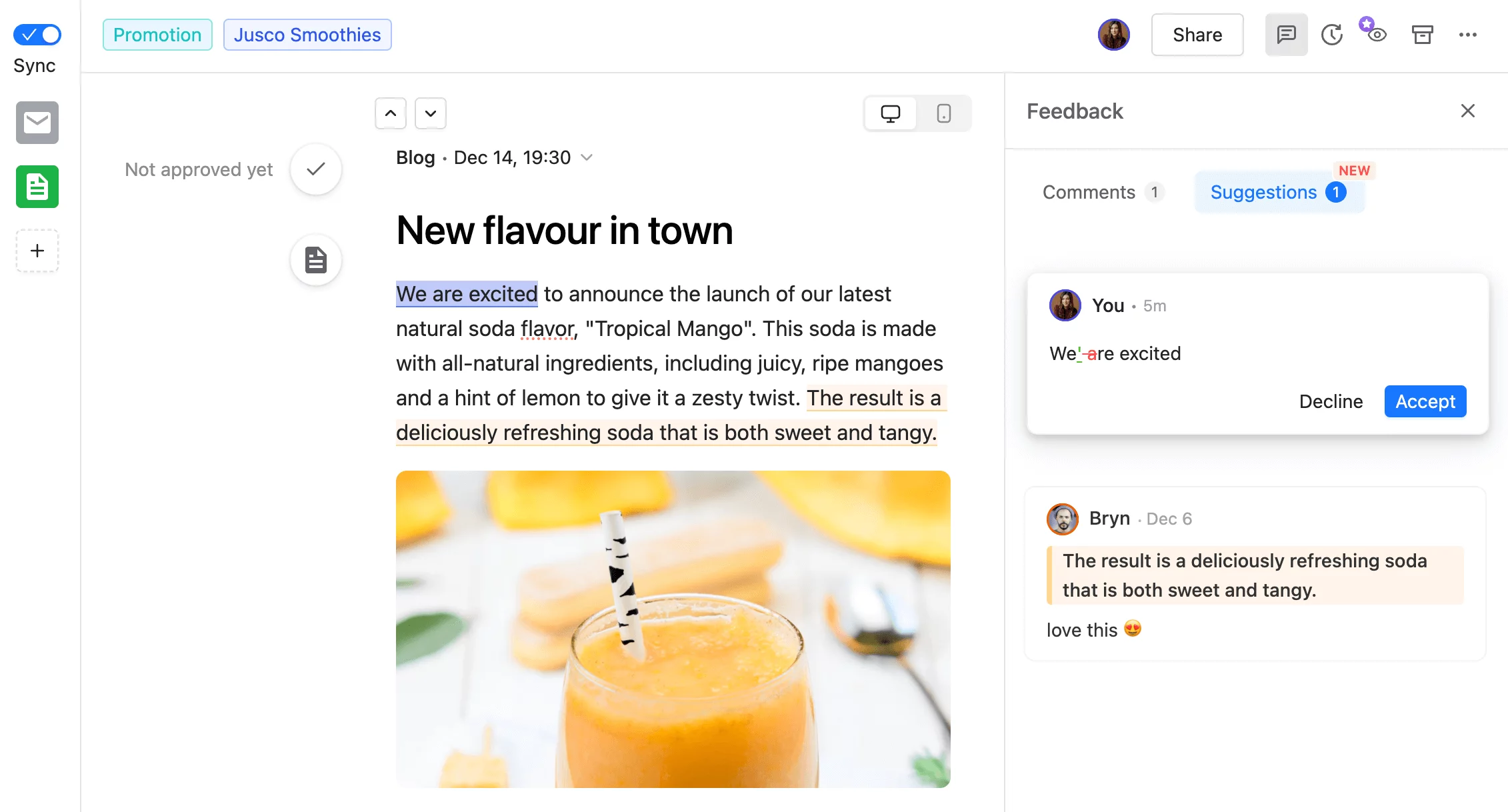Expand the scroll down chevron

pos(430,112)
